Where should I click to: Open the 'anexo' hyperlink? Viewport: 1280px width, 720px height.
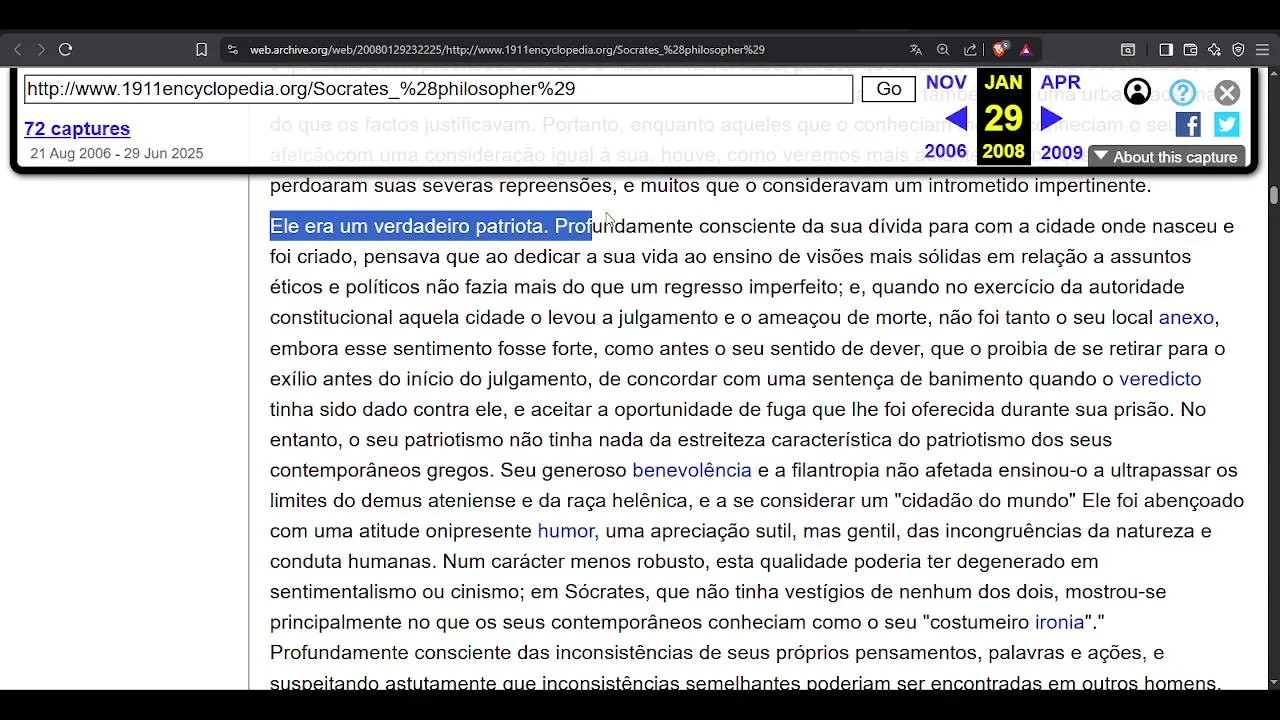1186,318
